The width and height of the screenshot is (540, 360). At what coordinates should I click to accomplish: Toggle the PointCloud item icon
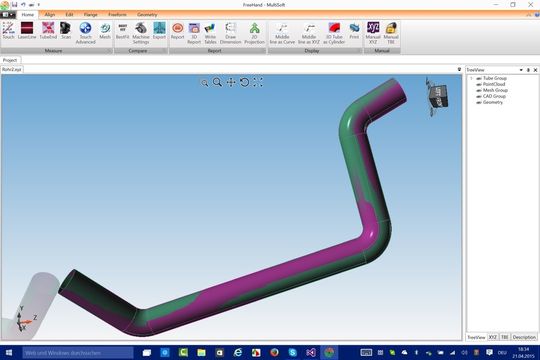[479, 84]
